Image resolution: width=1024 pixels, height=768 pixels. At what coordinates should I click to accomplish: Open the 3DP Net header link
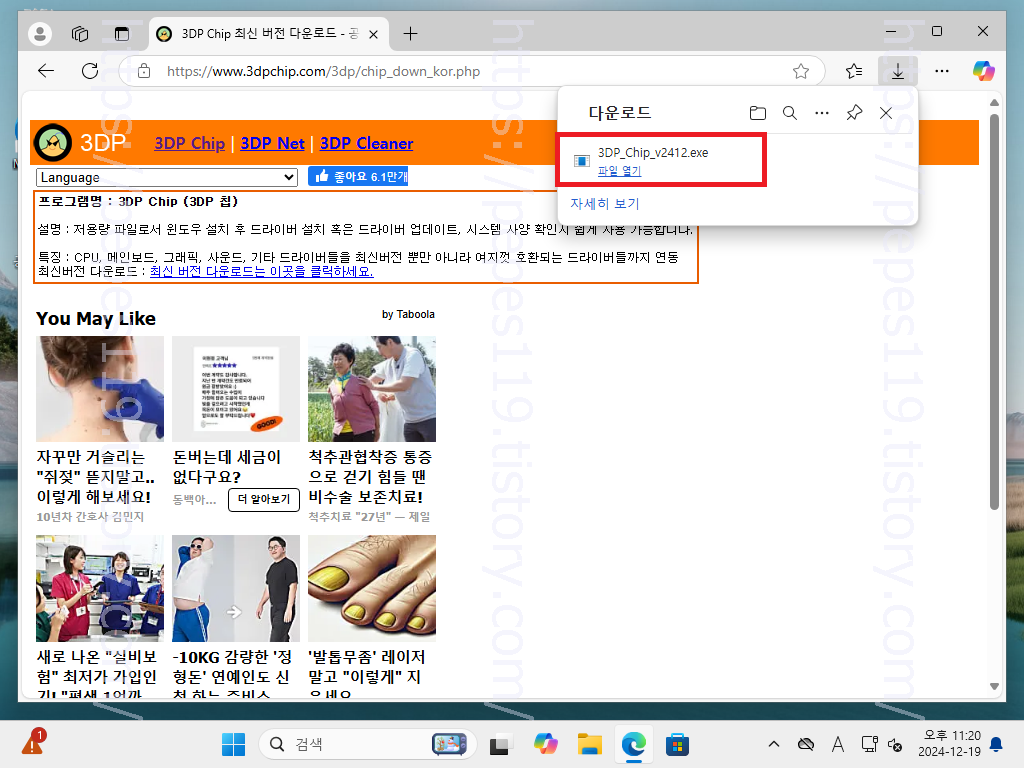click(x=272, y=143)
